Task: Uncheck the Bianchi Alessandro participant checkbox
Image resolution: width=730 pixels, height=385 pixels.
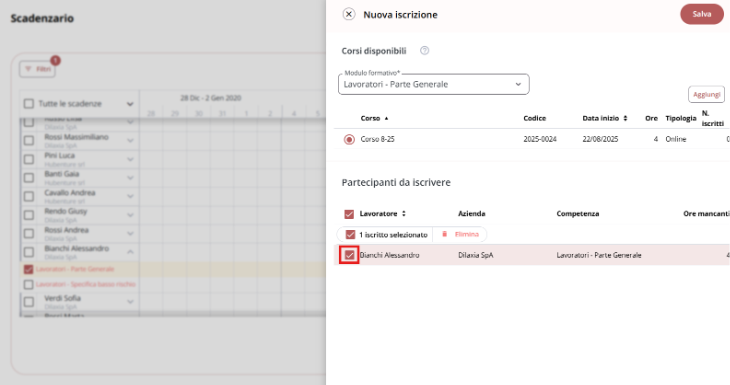Action: point(349,255)
